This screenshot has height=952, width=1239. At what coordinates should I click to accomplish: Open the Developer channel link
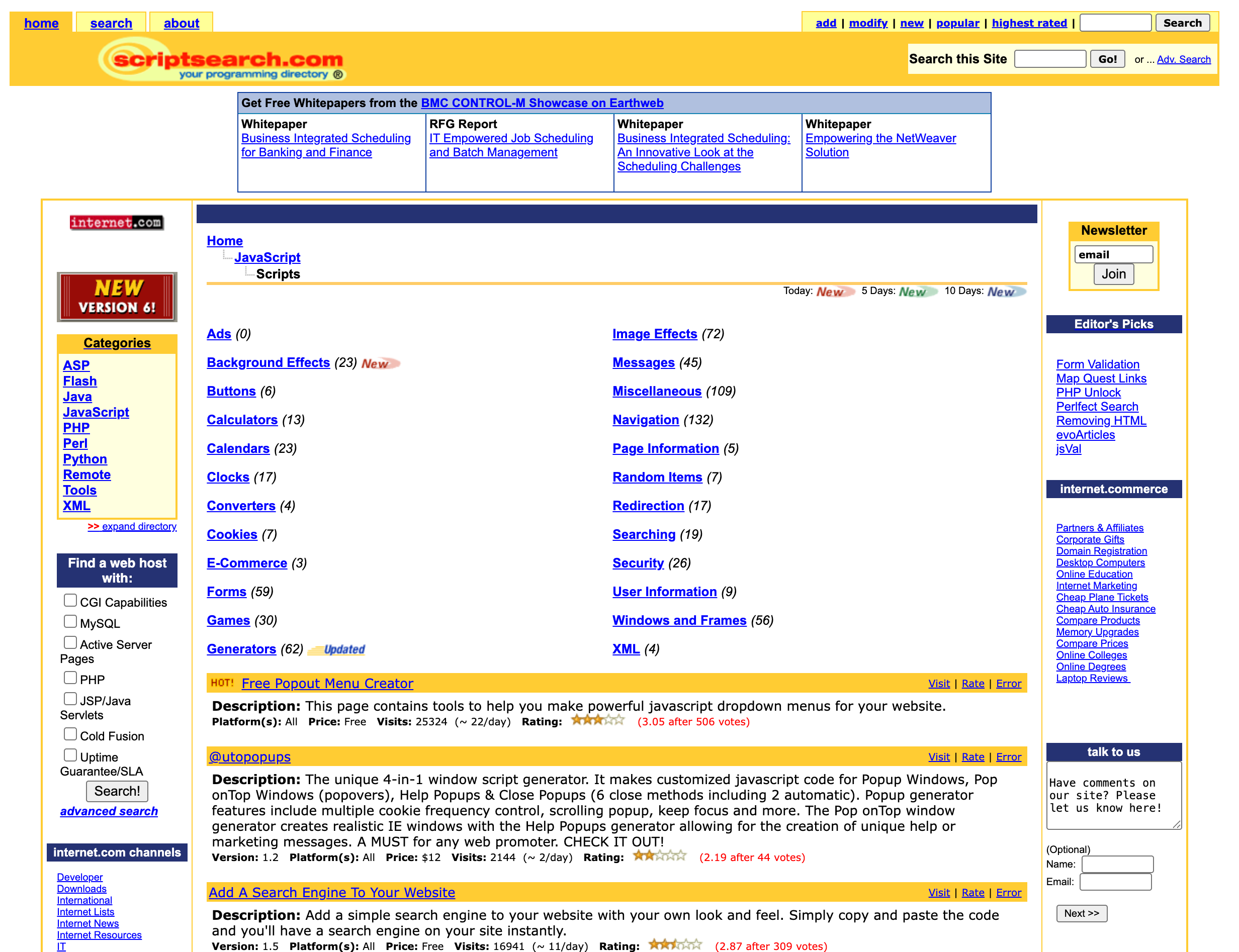[x=79, y=877]
